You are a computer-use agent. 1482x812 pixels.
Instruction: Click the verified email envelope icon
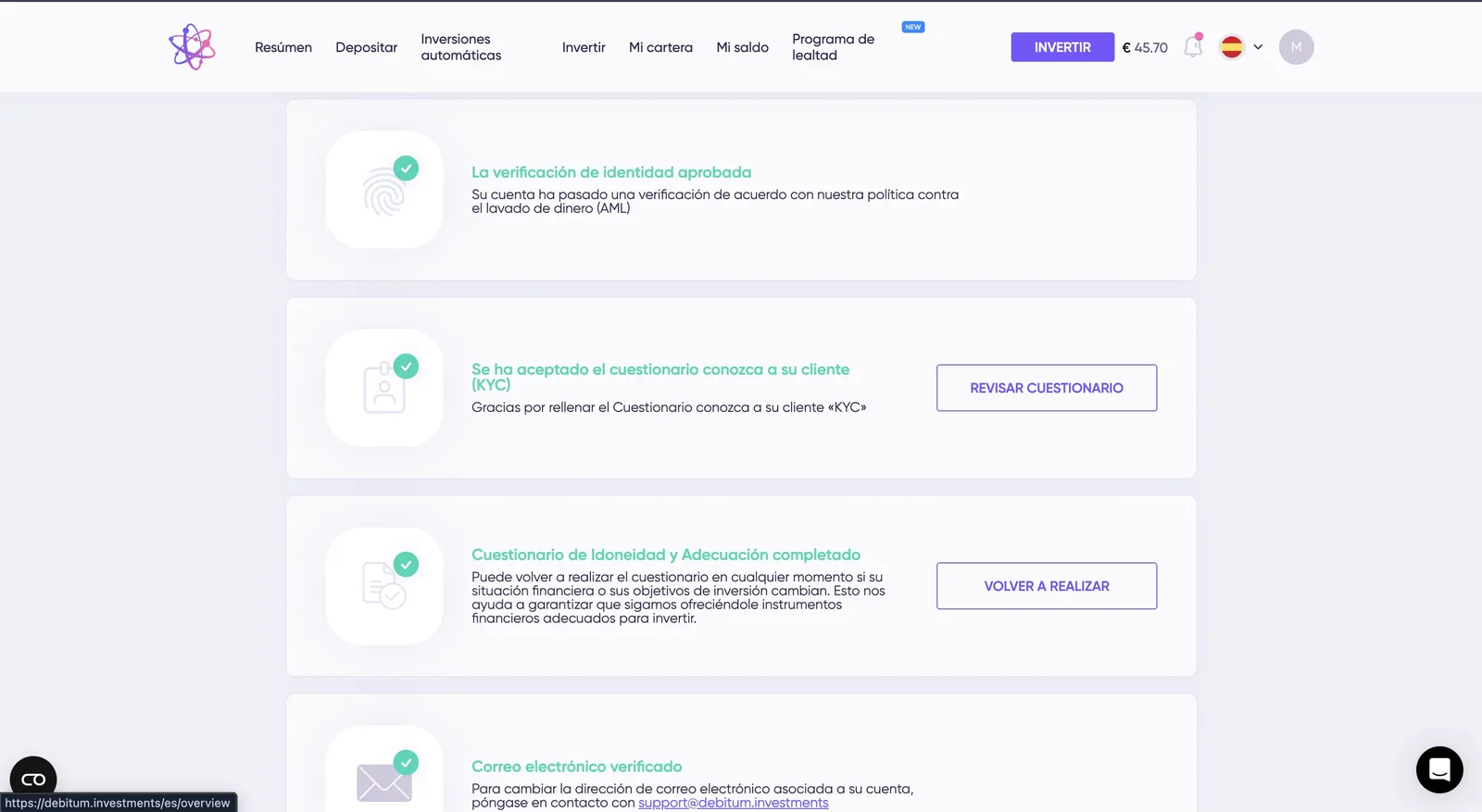pyautogui.click(x=384, y=778)
